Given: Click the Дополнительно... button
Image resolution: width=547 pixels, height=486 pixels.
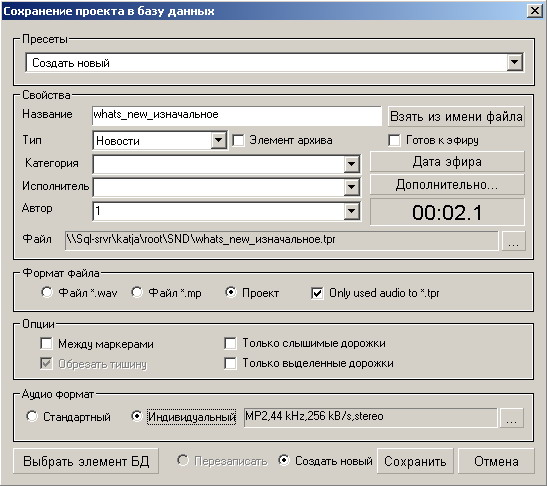Looking at the screenshot, I should click(447, 185).
